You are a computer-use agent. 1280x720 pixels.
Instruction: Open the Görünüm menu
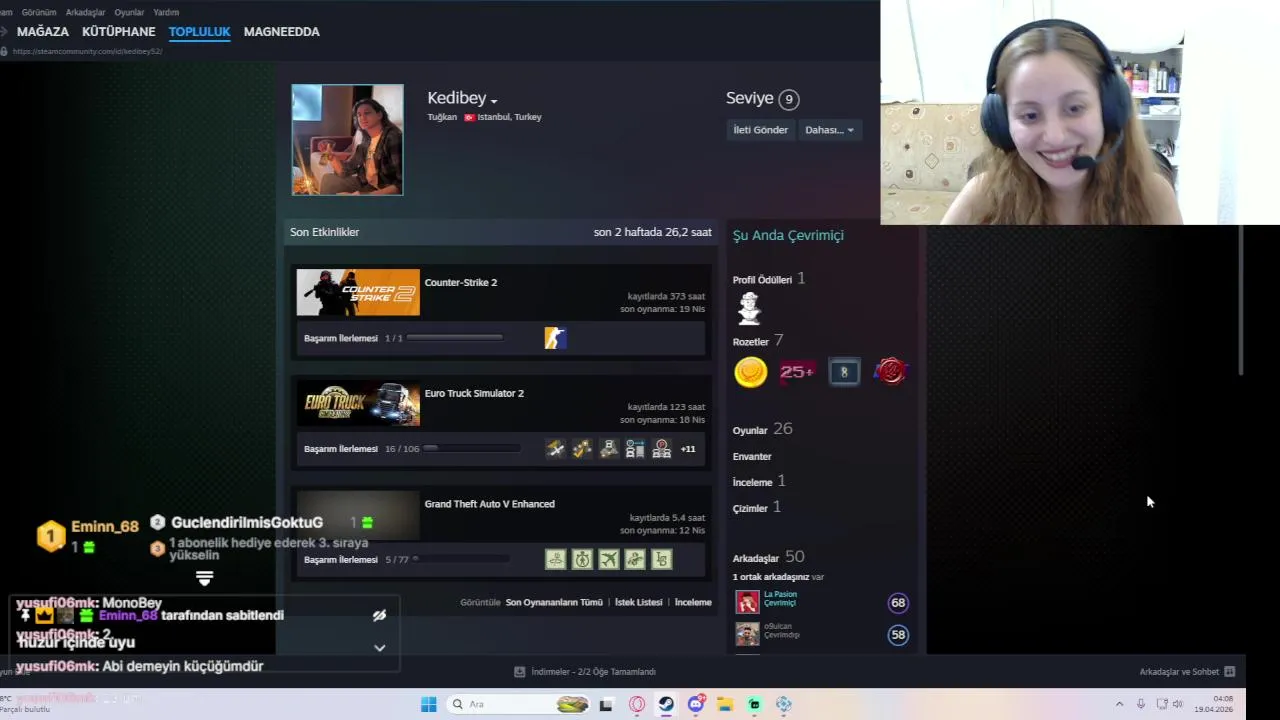[x=39, y=12]
